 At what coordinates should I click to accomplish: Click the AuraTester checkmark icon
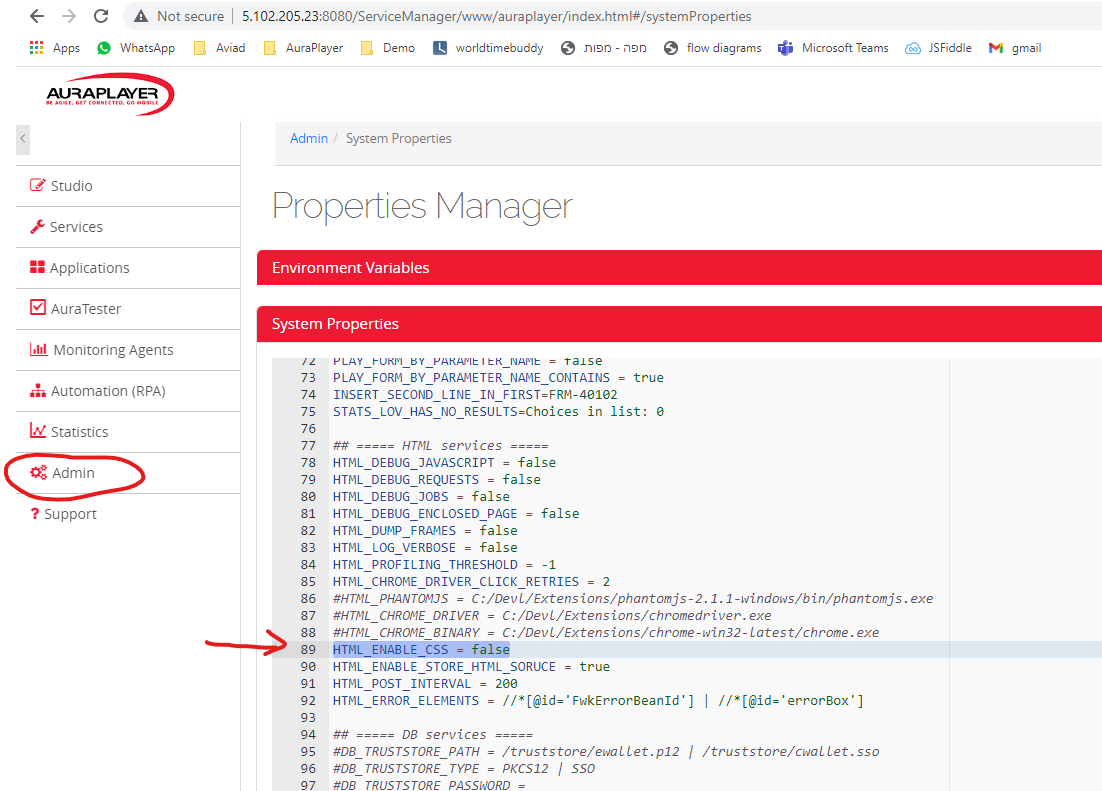point(38,307)
